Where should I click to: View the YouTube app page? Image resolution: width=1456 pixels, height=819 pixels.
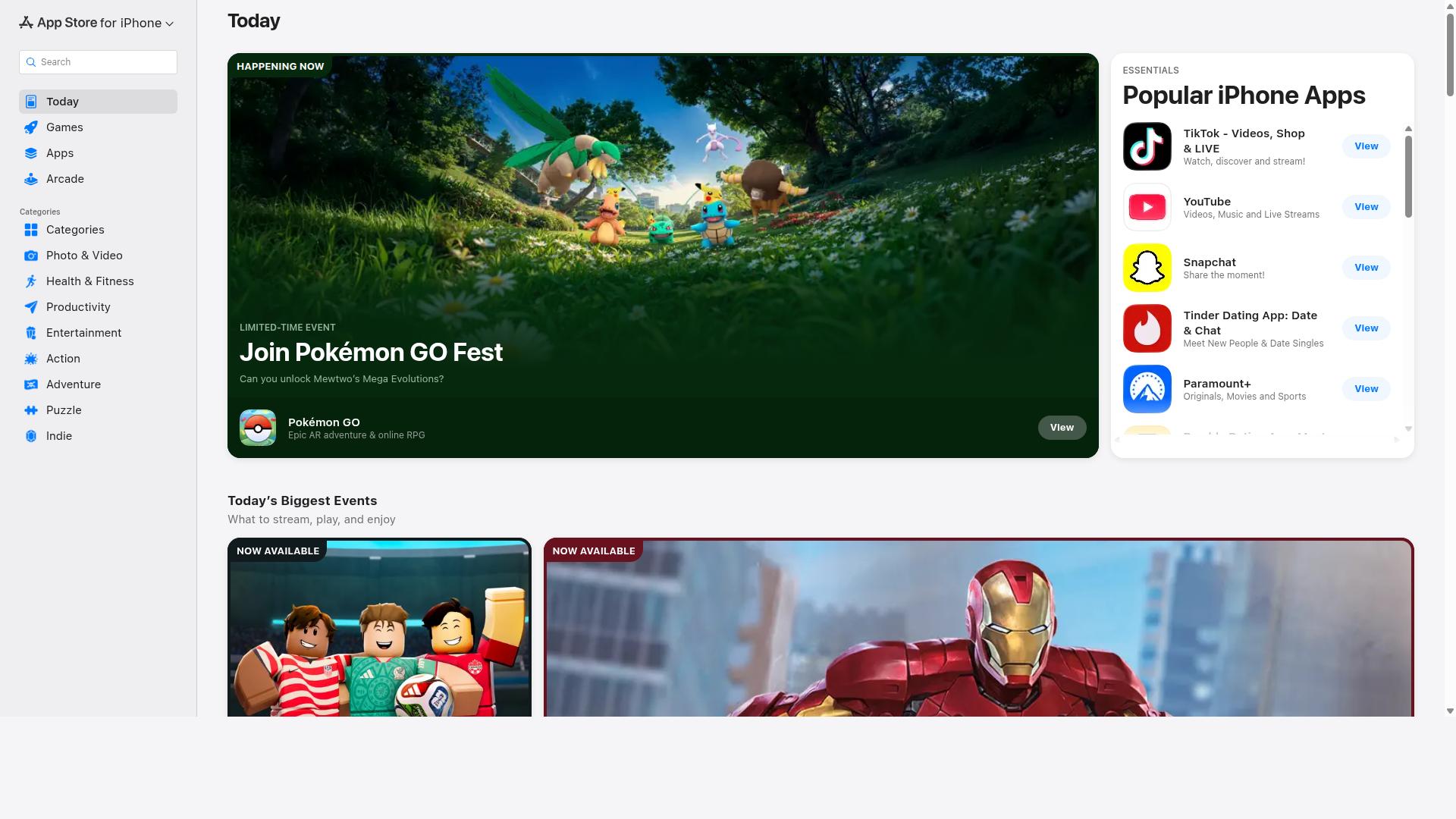[1366, 207]
